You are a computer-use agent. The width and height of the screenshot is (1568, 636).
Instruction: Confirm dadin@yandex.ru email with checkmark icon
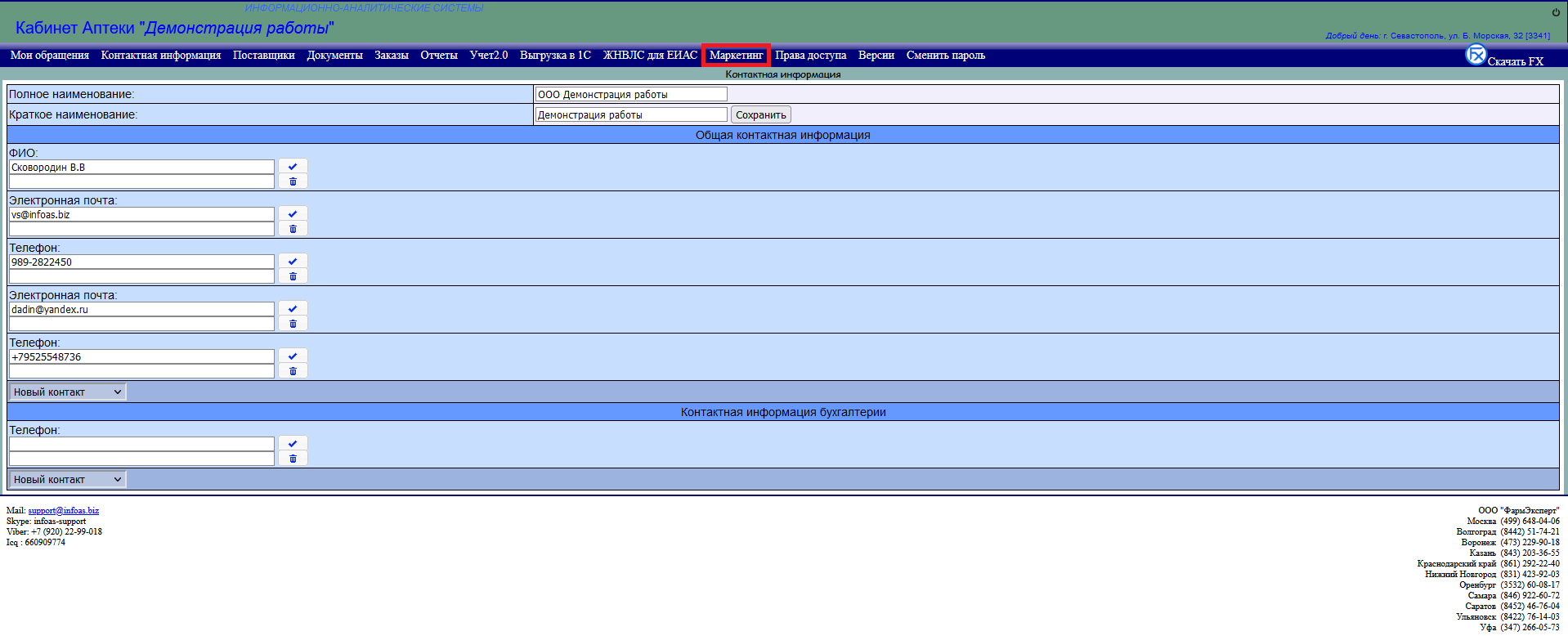(293, 309)
